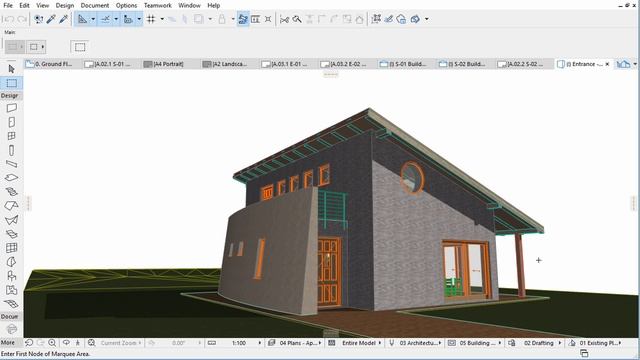Open the Guide Lines dropdown arrow
The height and width of the screenshot is (360, 640).
click(x=93, y=19)
